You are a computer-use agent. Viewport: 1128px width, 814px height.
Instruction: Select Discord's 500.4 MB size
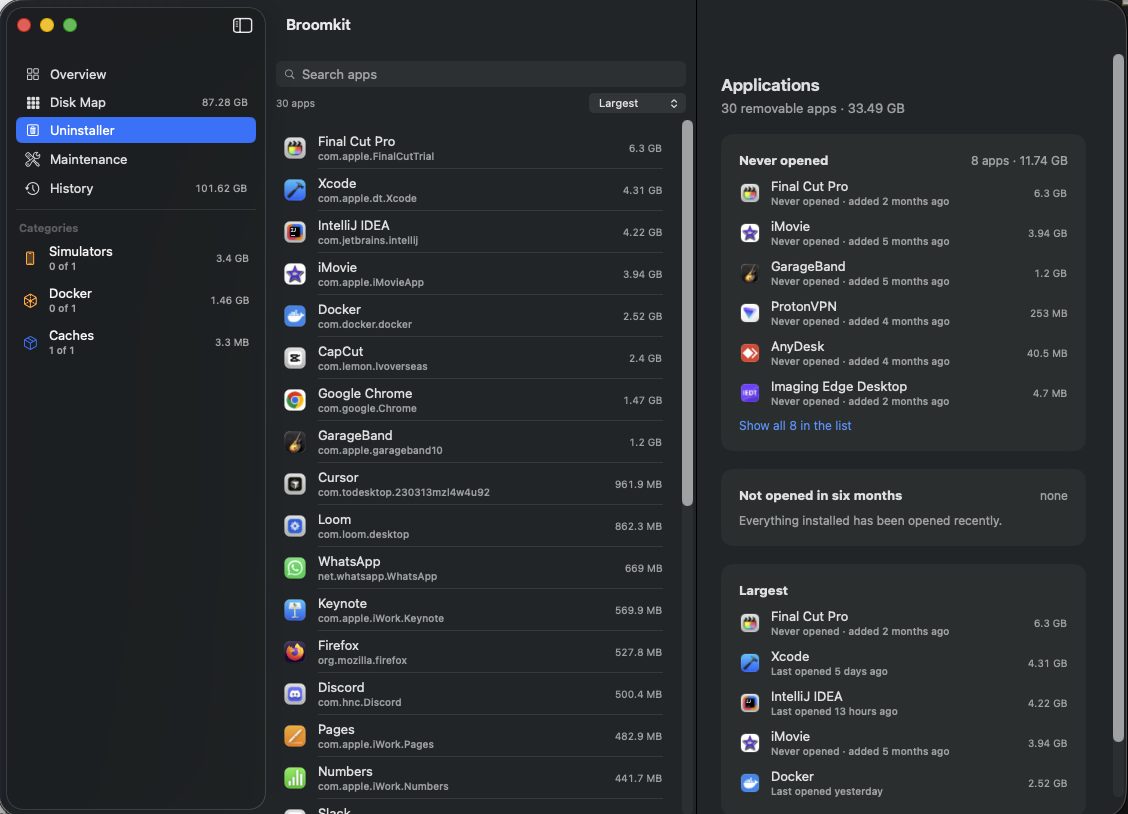pyautogui.click(x=638, y=694)
